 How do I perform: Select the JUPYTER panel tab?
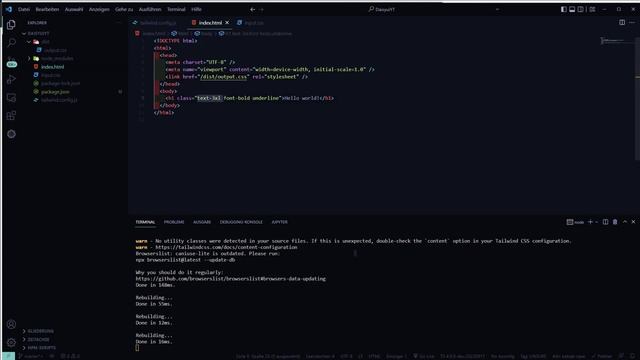pyautogui.click(x=280, y=222)
